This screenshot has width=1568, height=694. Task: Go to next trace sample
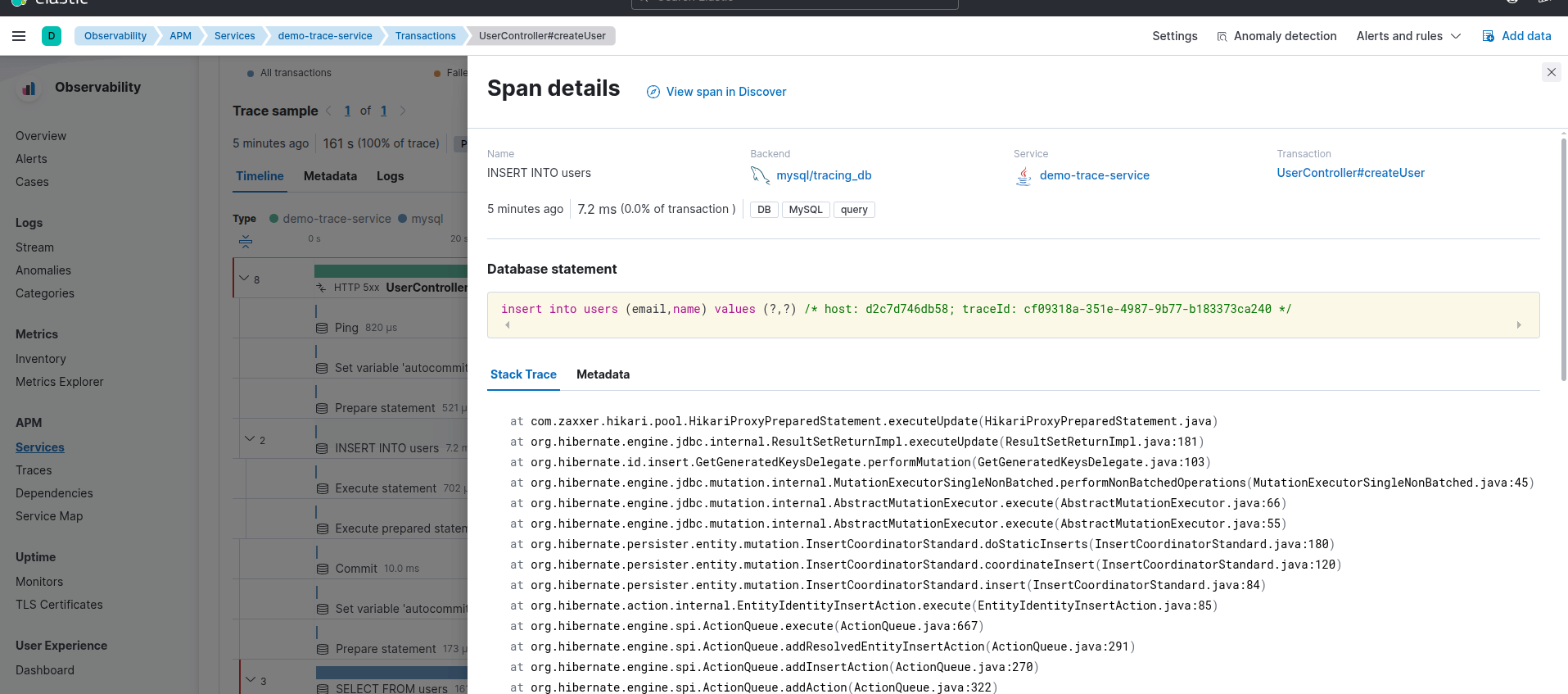click(402, 111)
